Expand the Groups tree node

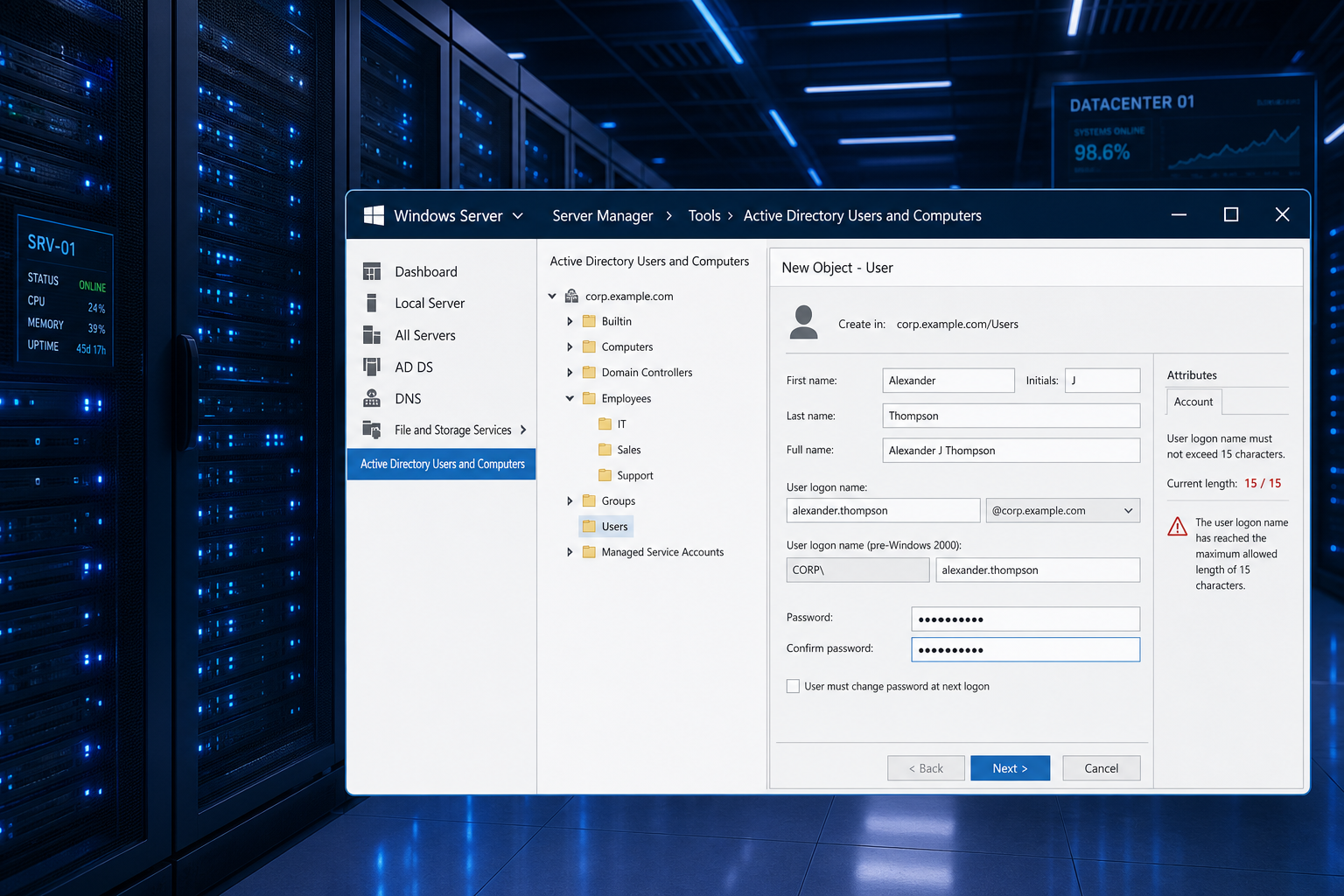(x=570, y=500)
